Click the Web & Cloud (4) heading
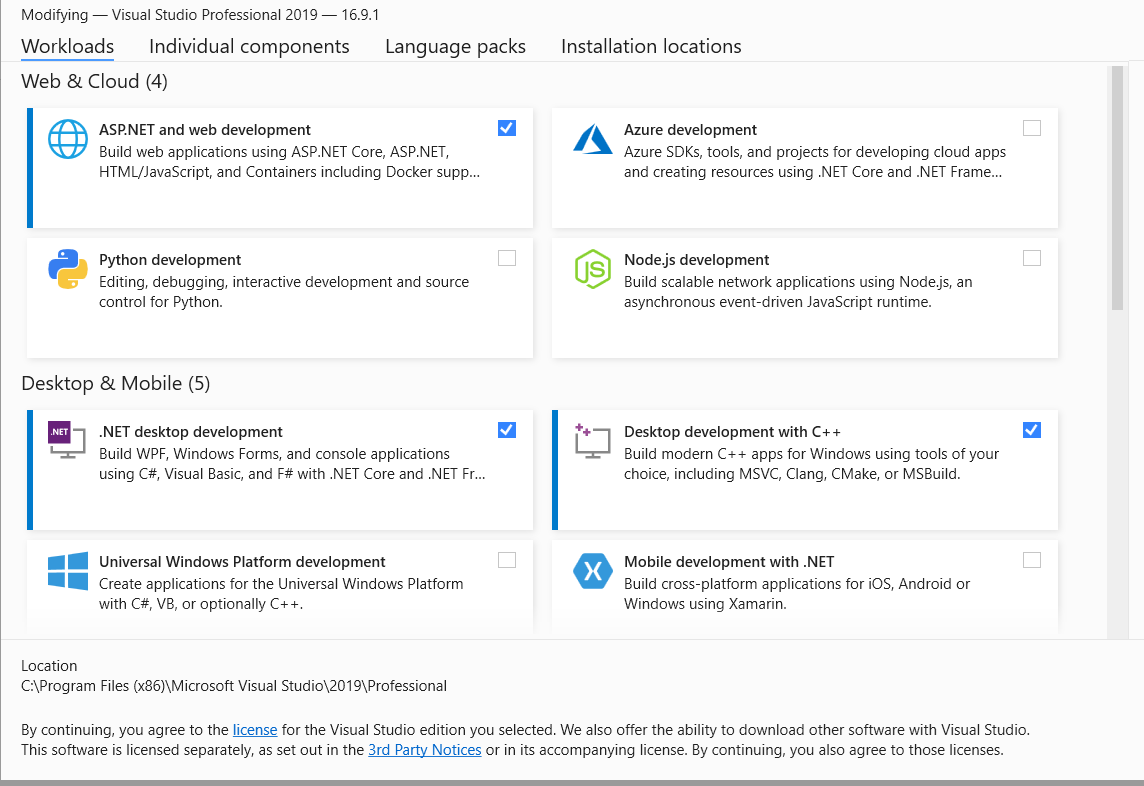Image resolution: width=1144 pixels, height=786 pixels. click(x=94, y=81)
